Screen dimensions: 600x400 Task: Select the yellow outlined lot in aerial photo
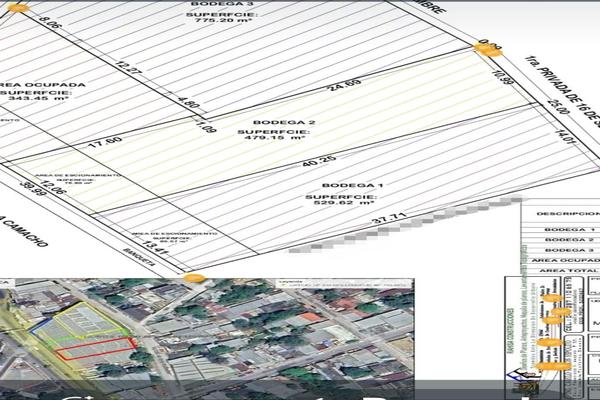point(85,322)
